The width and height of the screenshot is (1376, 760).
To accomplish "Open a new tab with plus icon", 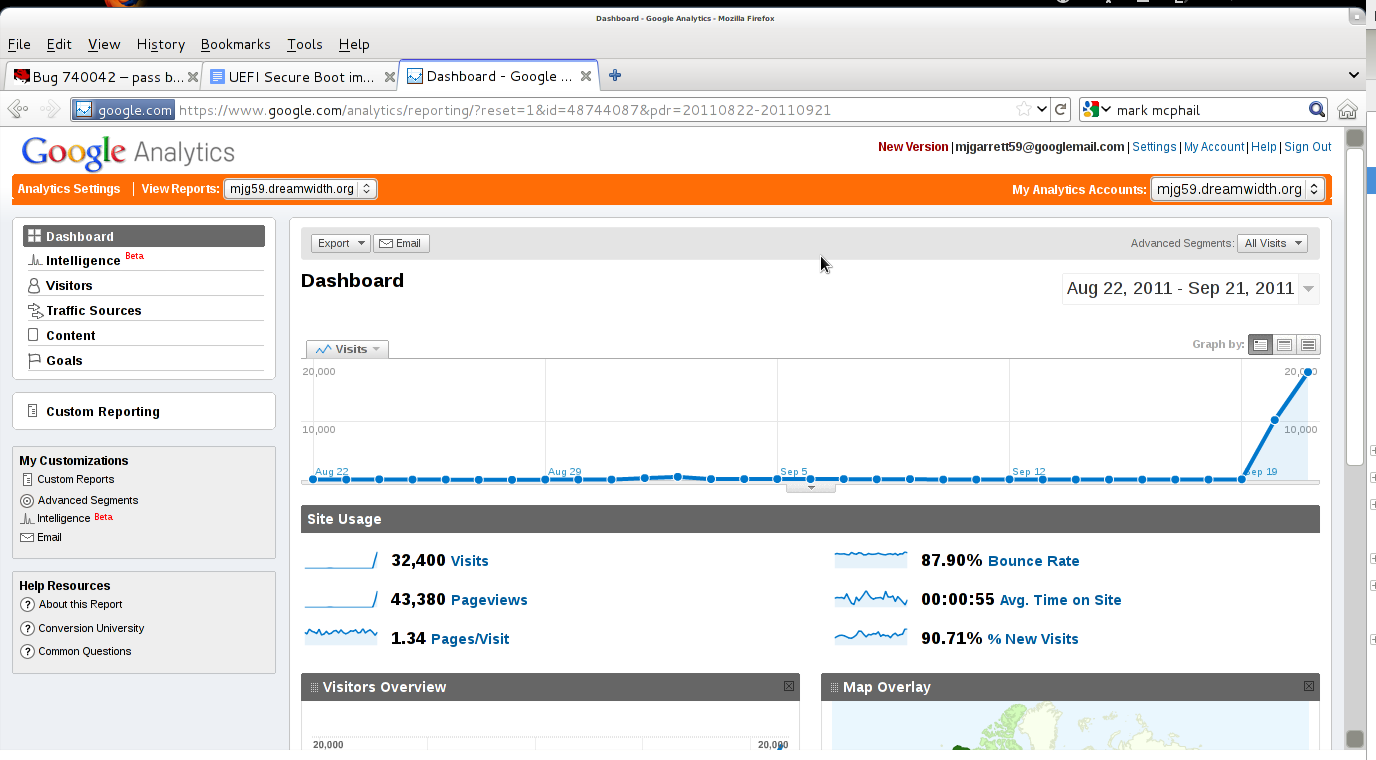I will click(615, 75).
